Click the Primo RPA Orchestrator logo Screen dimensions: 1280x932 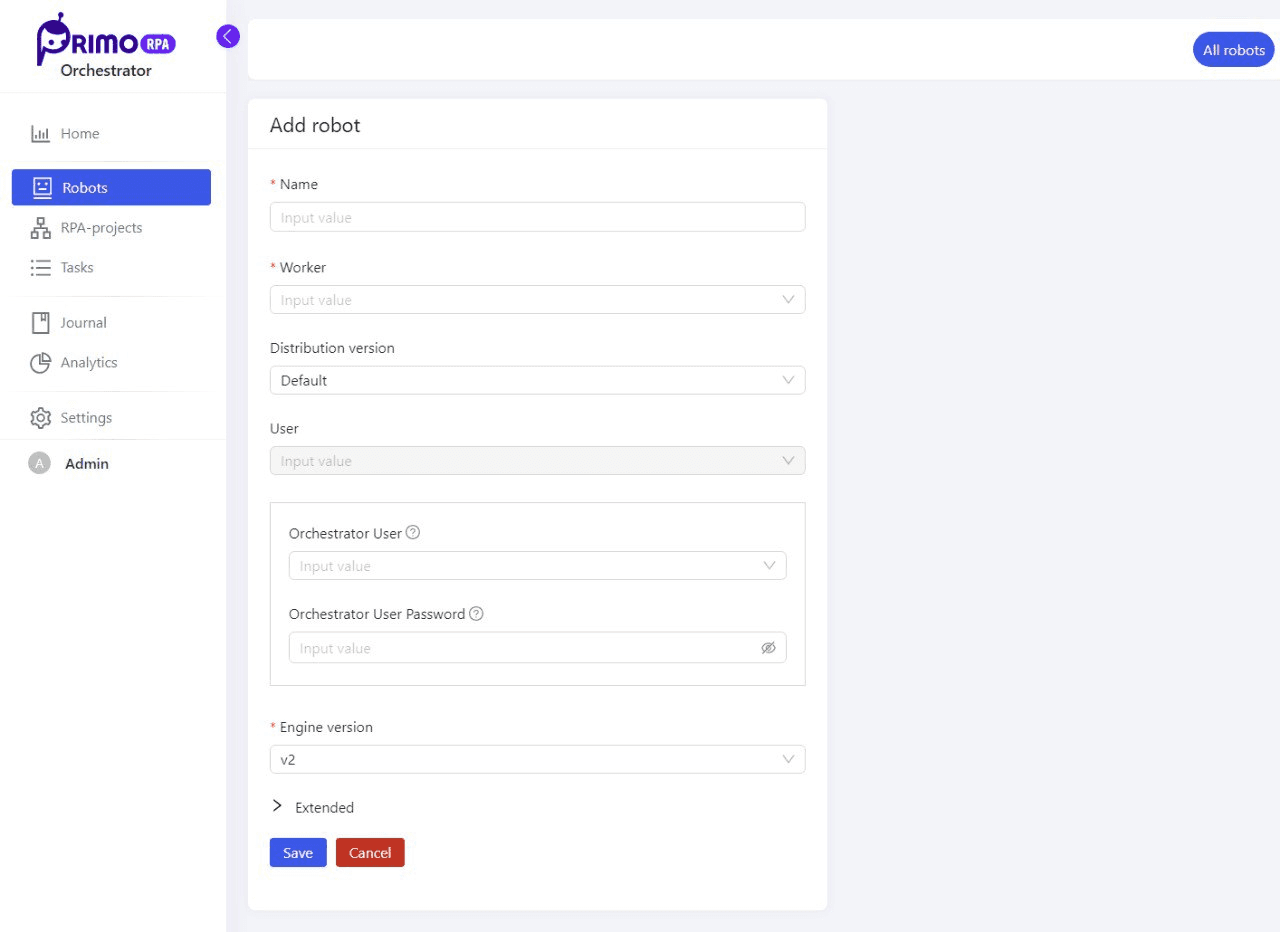tap(105, 46)
